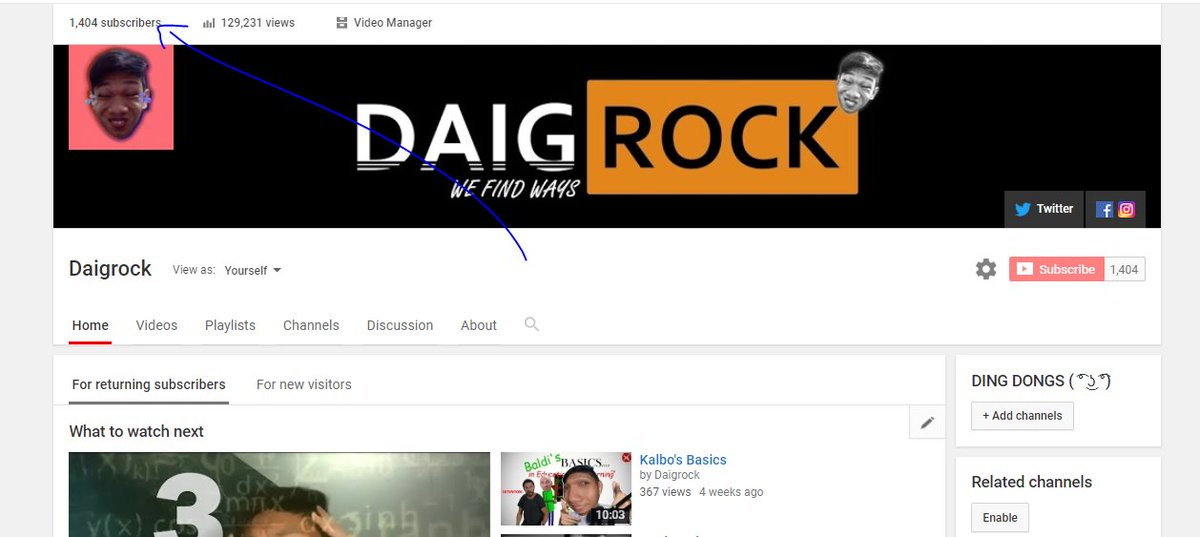This screenshot has height=537, width=1200.
Task: Click the Related channels heading
Action: [1032, 482]
